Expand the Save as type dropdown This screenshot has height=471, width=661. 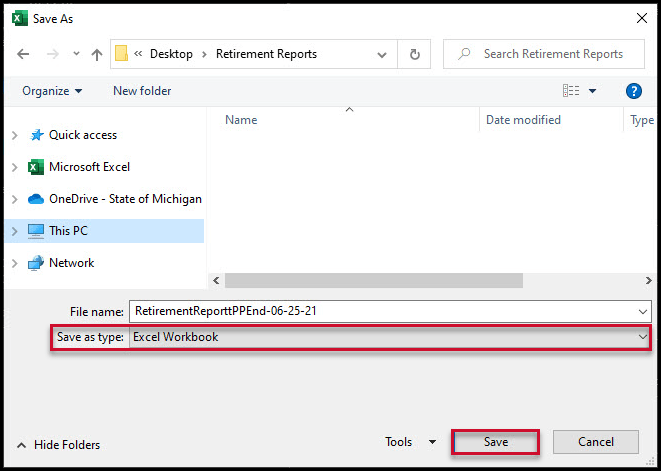coord(642,338)
